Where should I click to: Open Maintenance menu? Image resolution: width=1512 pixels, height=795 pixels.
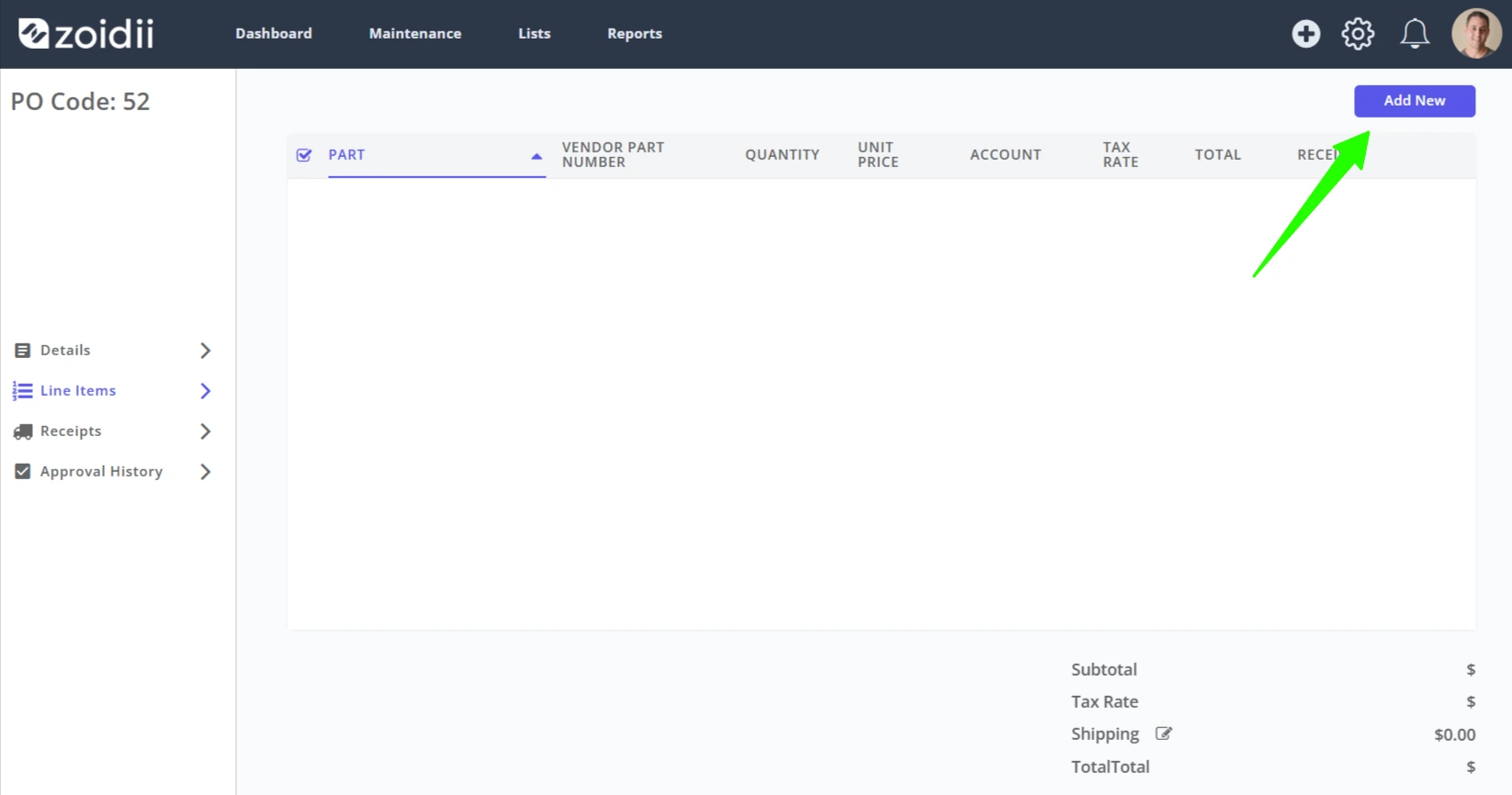tap(415, 34)
